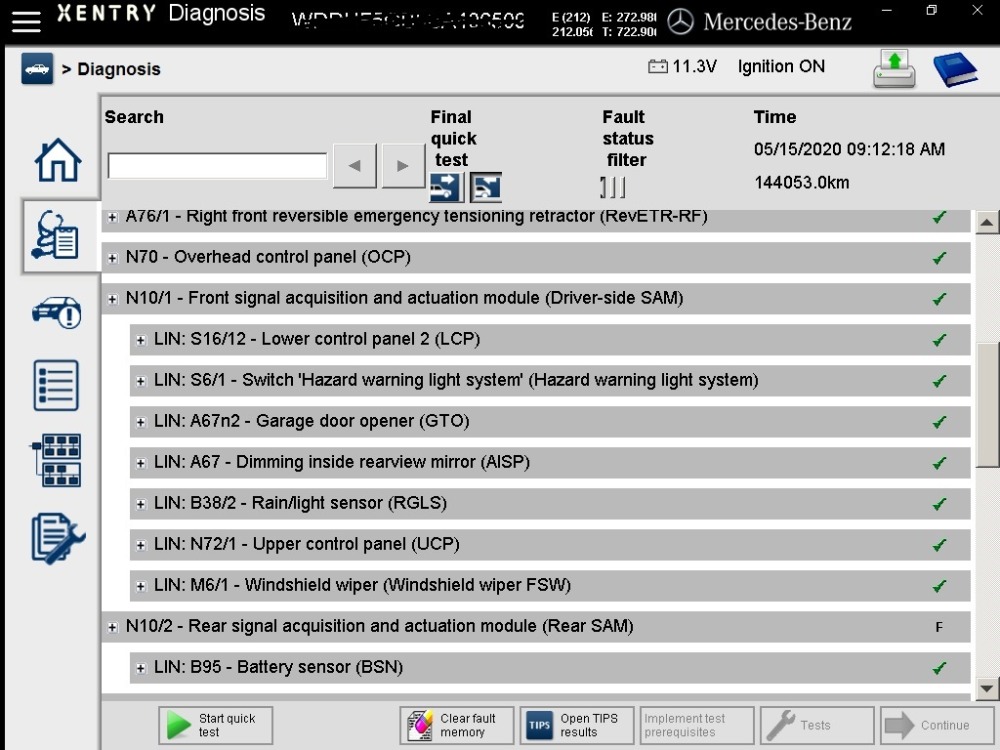Click green checkmark of Rain/light sensor row
1000x750 pixels.
tap(939, 504)
